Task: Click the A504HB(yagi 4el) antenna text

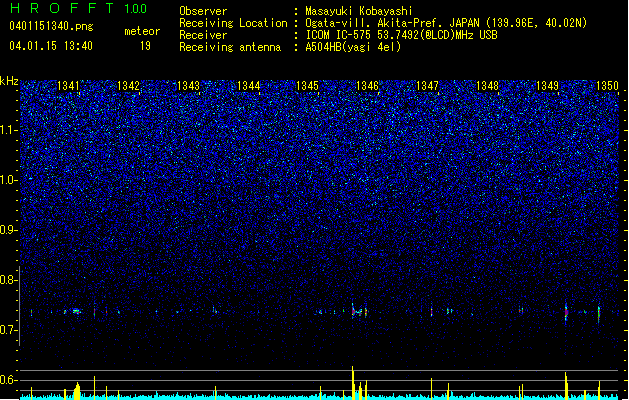Action: point(353,47)
